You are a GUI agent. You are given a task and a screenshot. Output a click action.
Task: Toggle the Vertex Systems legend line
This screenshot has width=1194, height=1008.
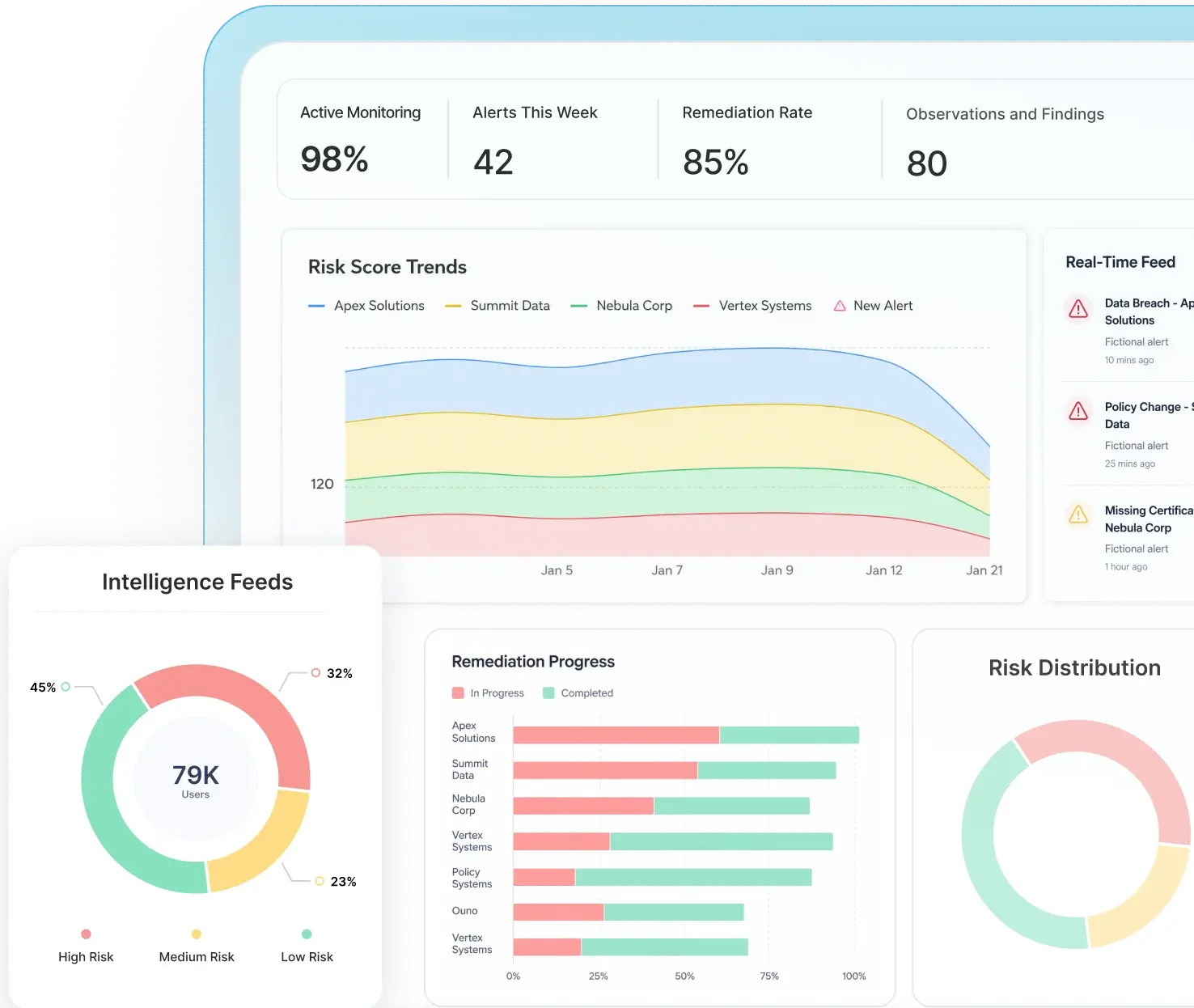pos(701,306)
